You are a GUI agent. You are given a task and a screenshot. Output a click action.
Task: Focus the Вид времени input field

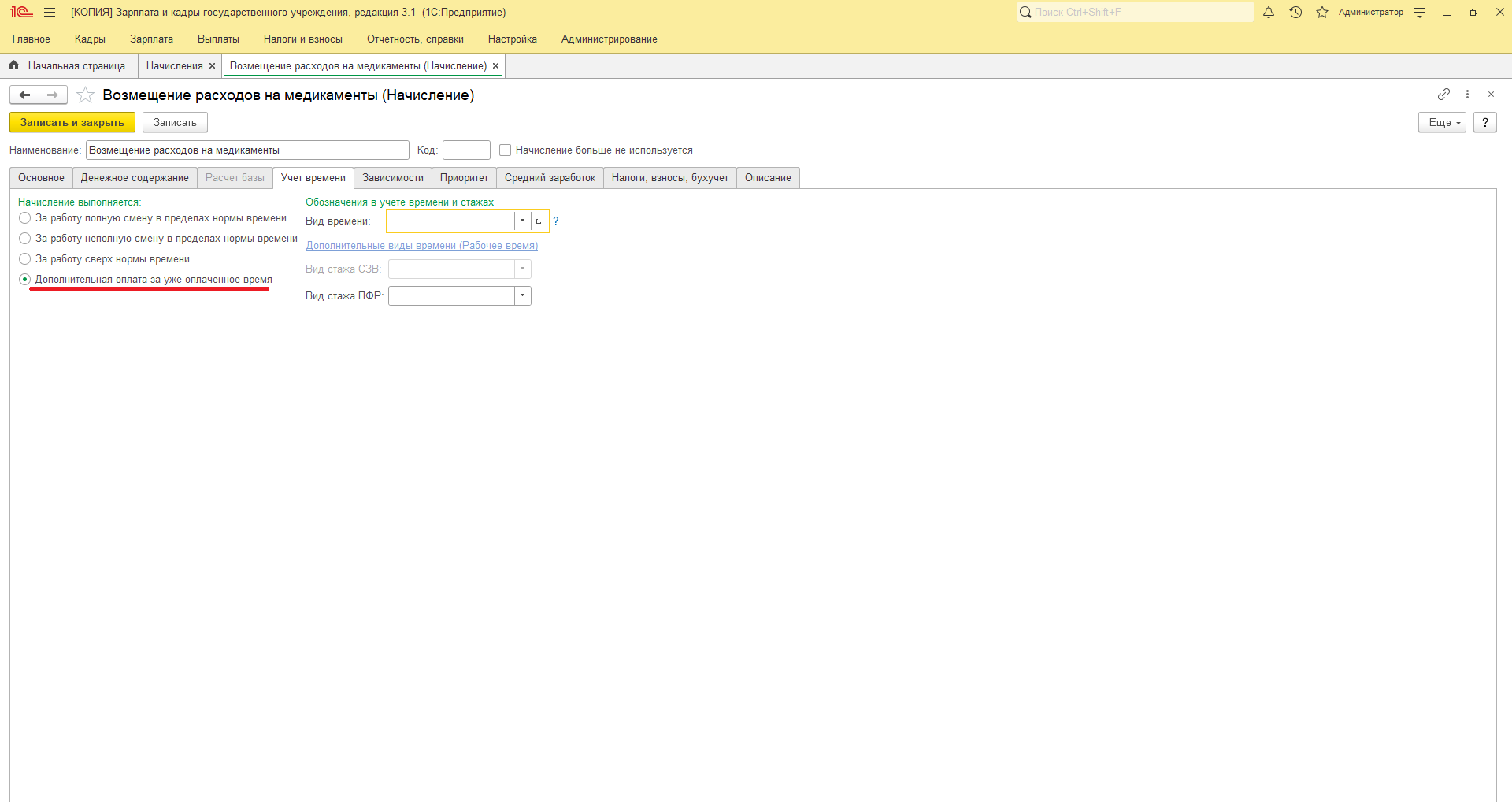click(x=450, y=221)
